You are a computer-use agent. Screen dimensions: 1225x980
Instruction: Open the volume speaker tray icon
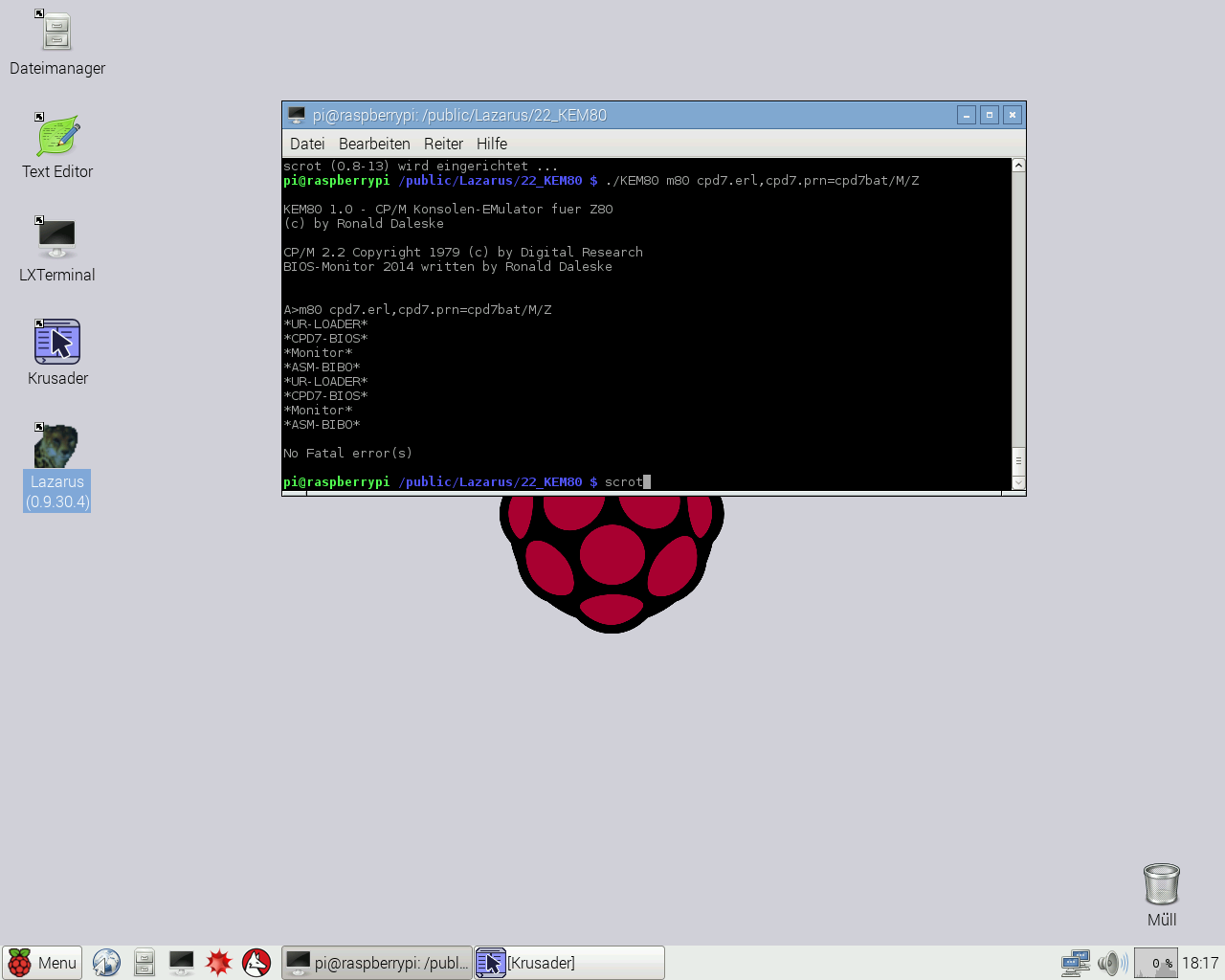pos(1112,963)
